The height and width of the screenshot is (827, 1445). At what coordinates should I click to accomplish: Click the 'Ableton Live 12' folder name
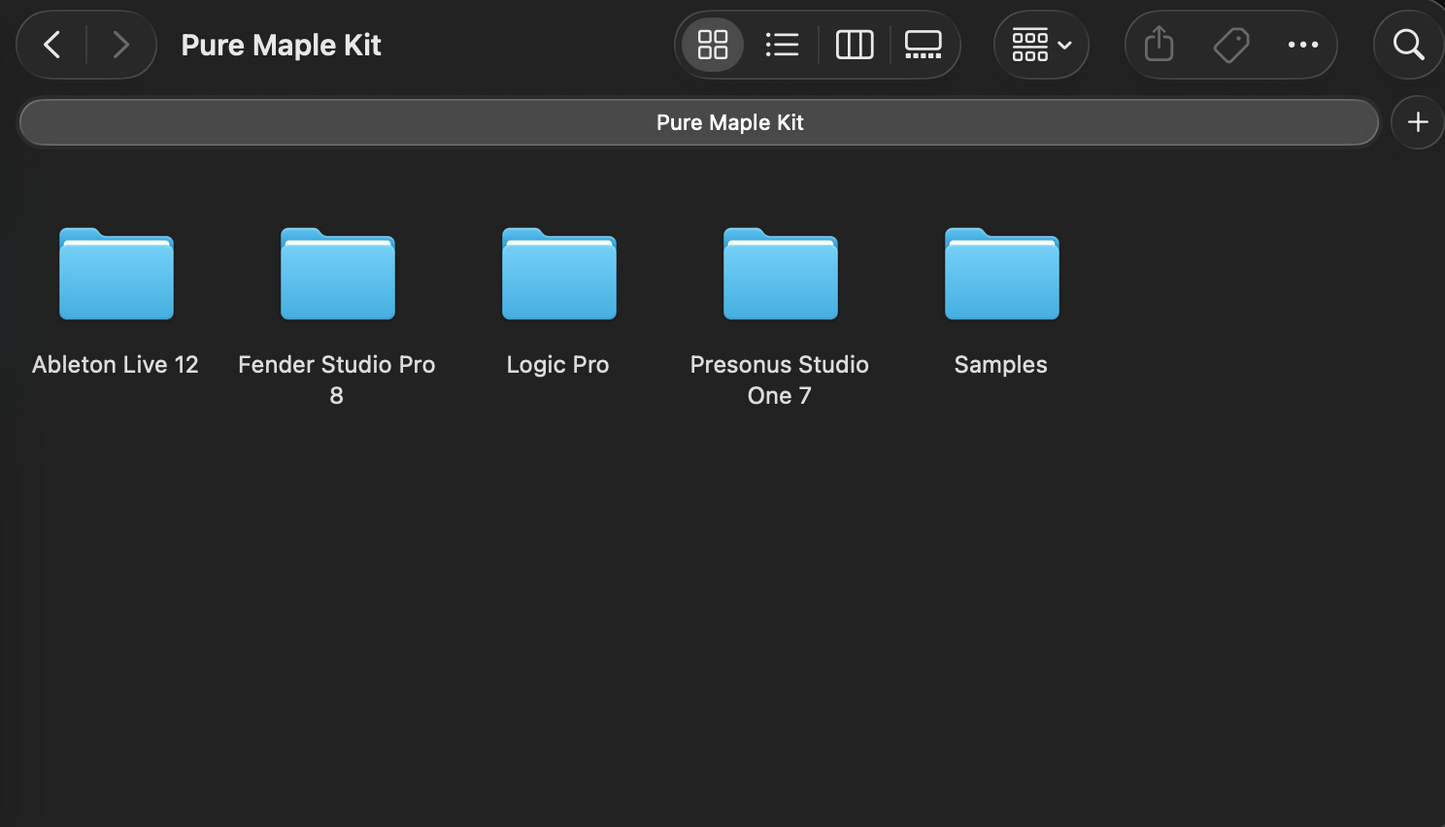[115, 365]
